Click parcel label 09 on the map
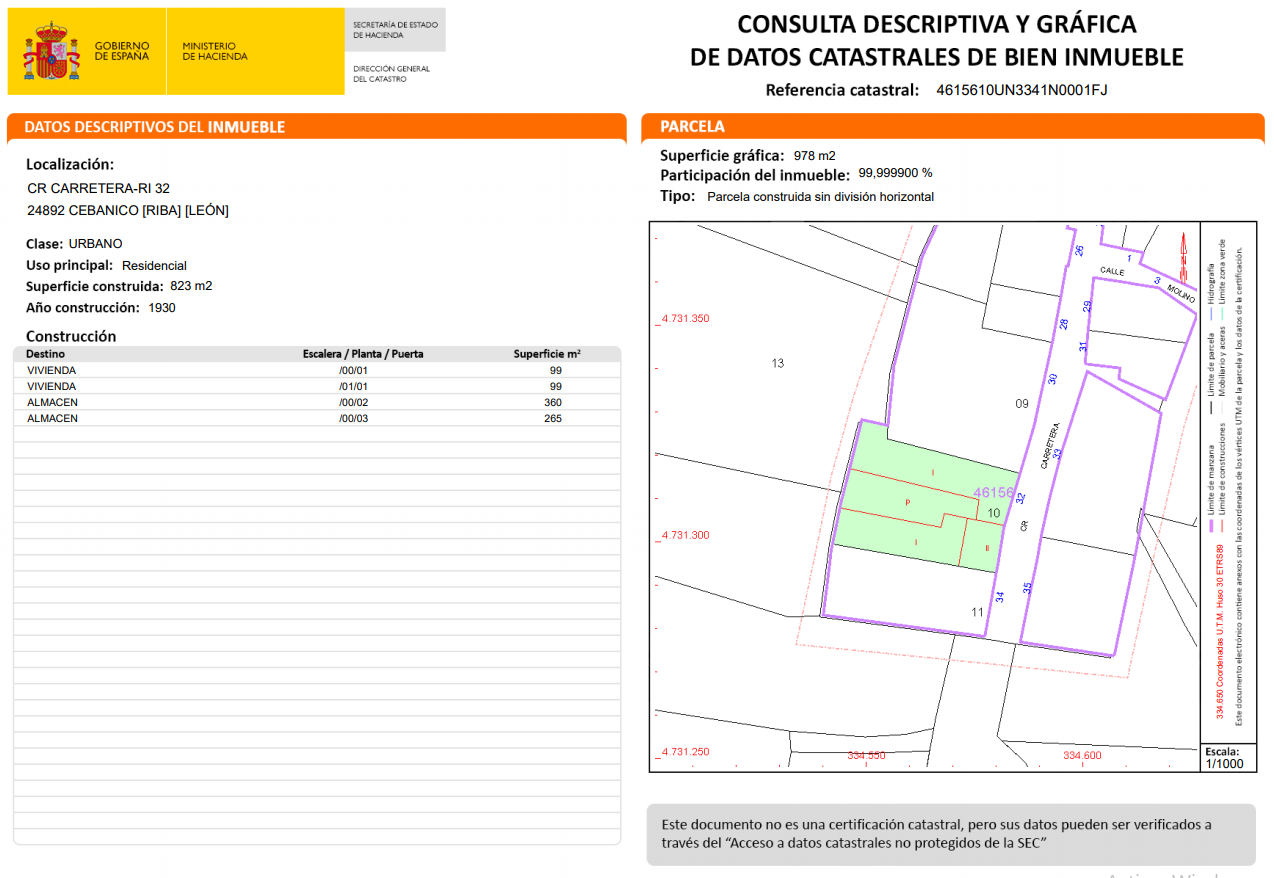The width and height of the screenshot is (1274, 878). pos(1021,404)
